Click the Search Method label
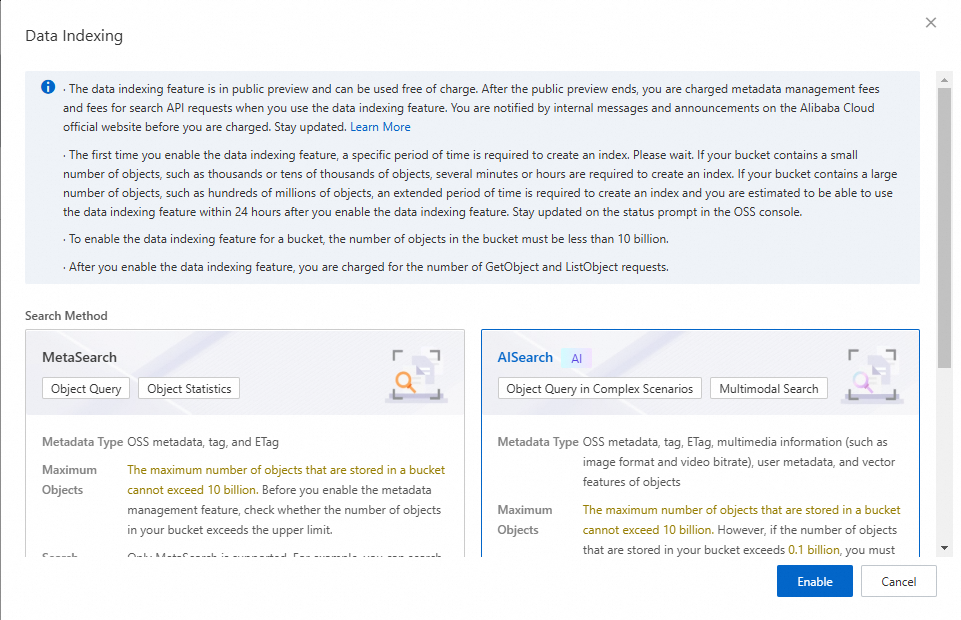 (66, 316)
